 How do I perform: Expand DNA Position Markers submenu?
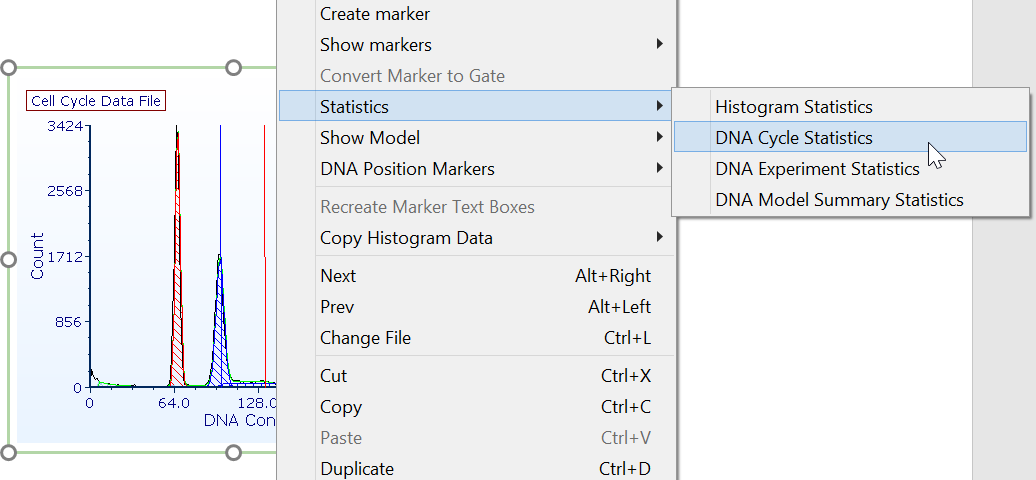407,169
